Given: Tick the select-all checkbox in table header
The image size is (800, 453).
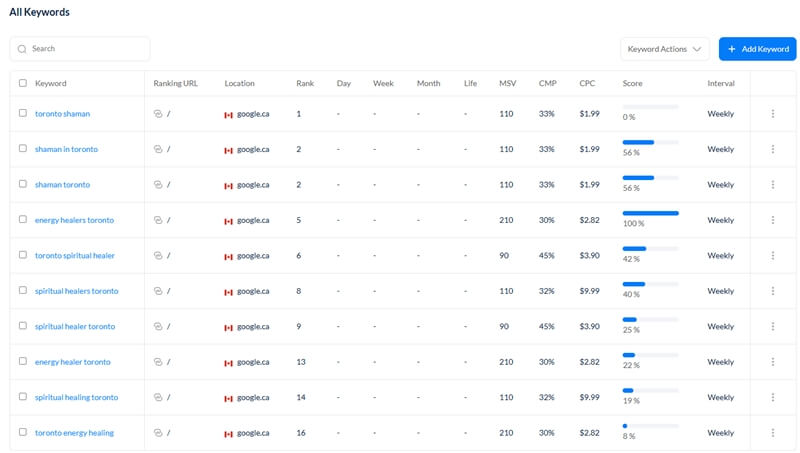Looking at the screenshot, I should pos(23,83).
